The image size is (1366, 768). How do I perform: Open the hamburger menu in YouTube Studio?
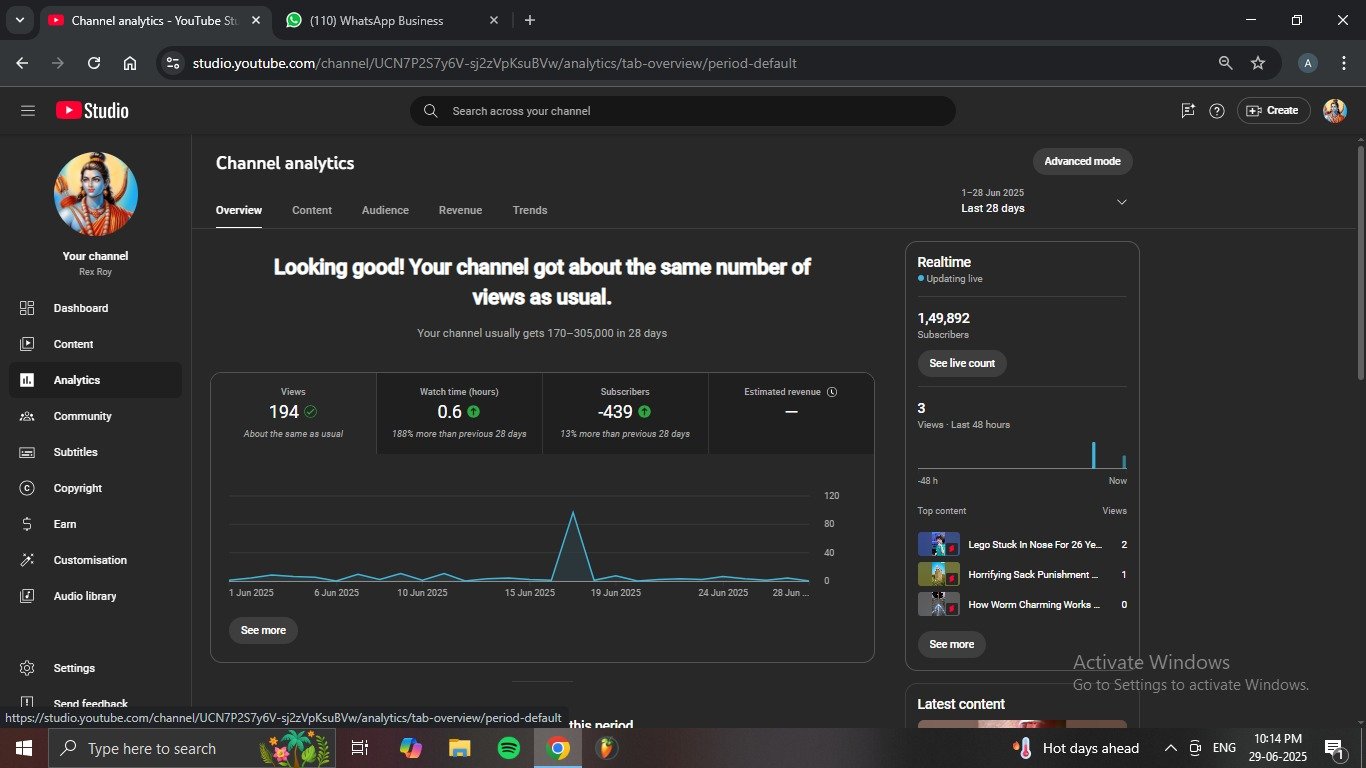(28, 111)
